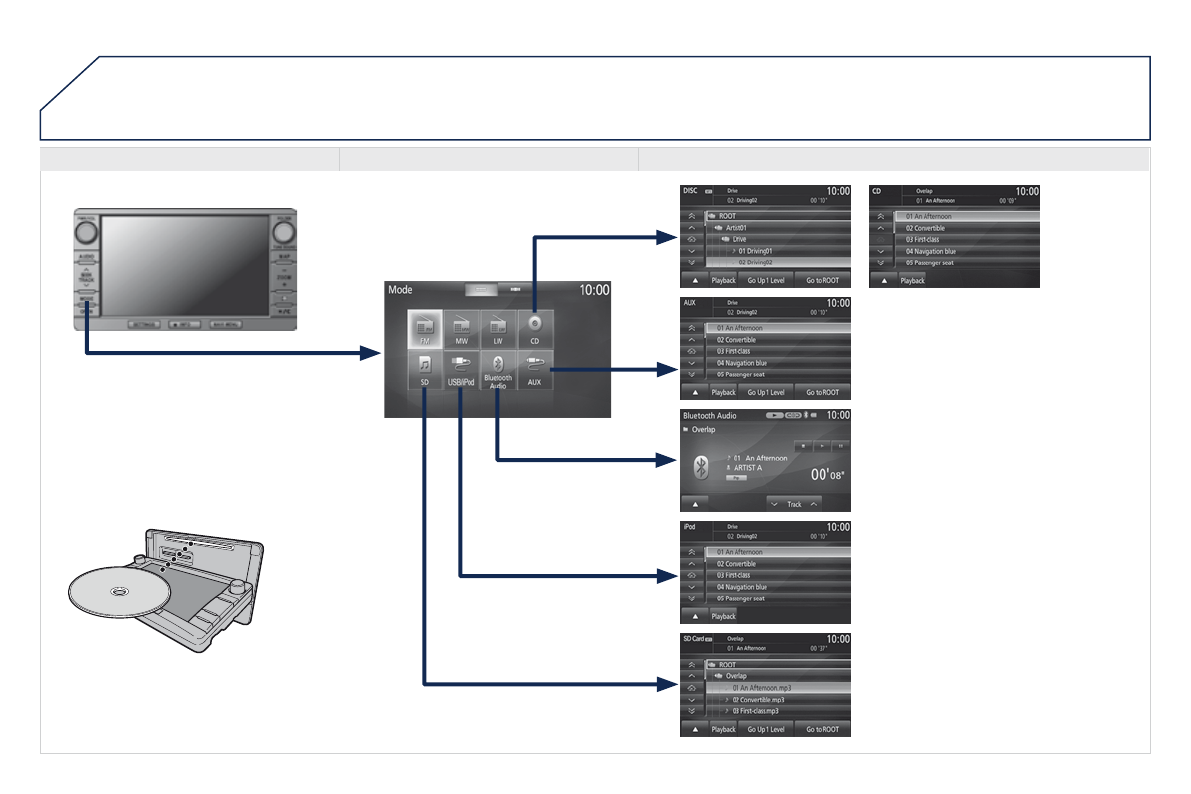Screen dimensions: 1191x794
Task: Select the MW radio source icon
Action: point(461,328)
